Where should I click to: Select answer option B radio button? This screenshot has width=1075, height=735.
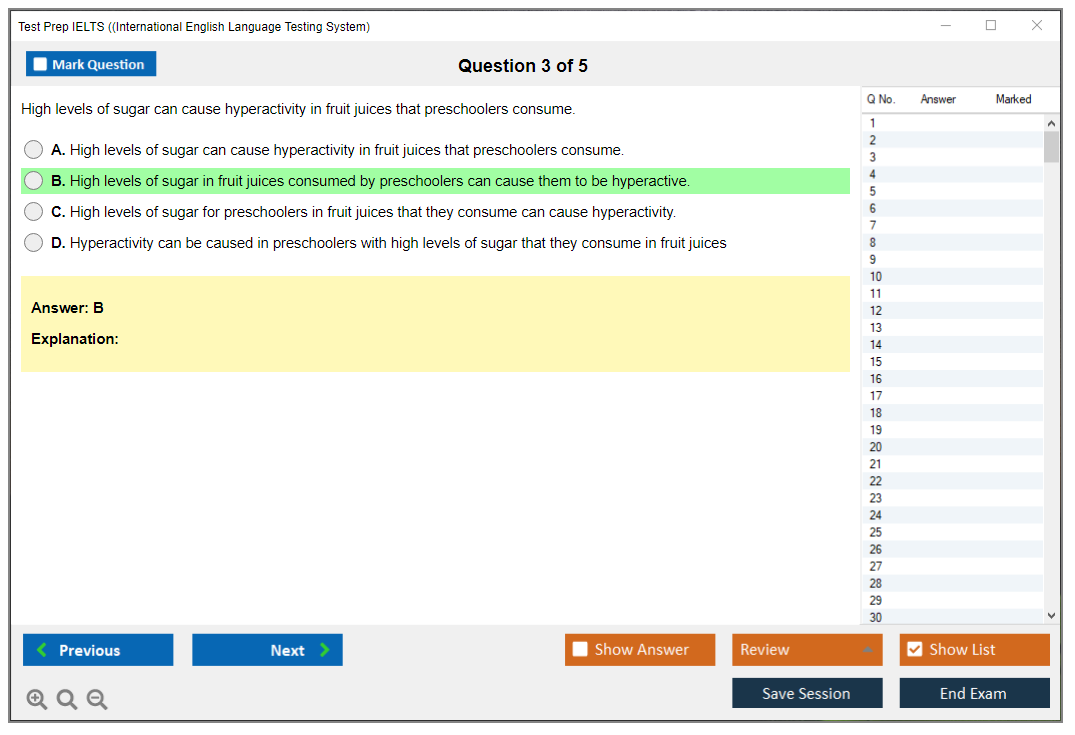click(34, 181)
